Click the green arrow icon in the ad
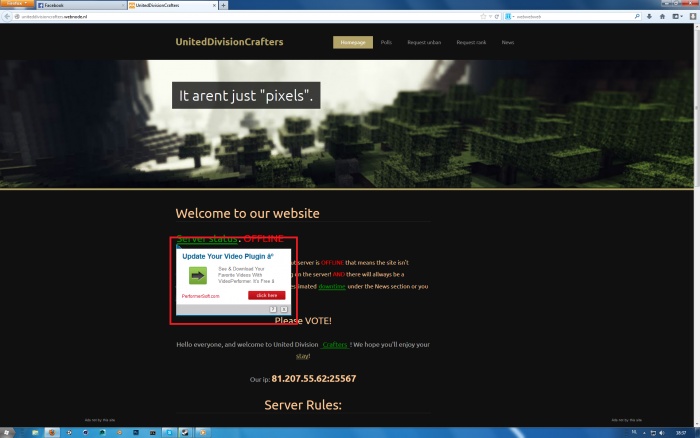Viewport: 700px width, 438px height. tap(198, 275)
